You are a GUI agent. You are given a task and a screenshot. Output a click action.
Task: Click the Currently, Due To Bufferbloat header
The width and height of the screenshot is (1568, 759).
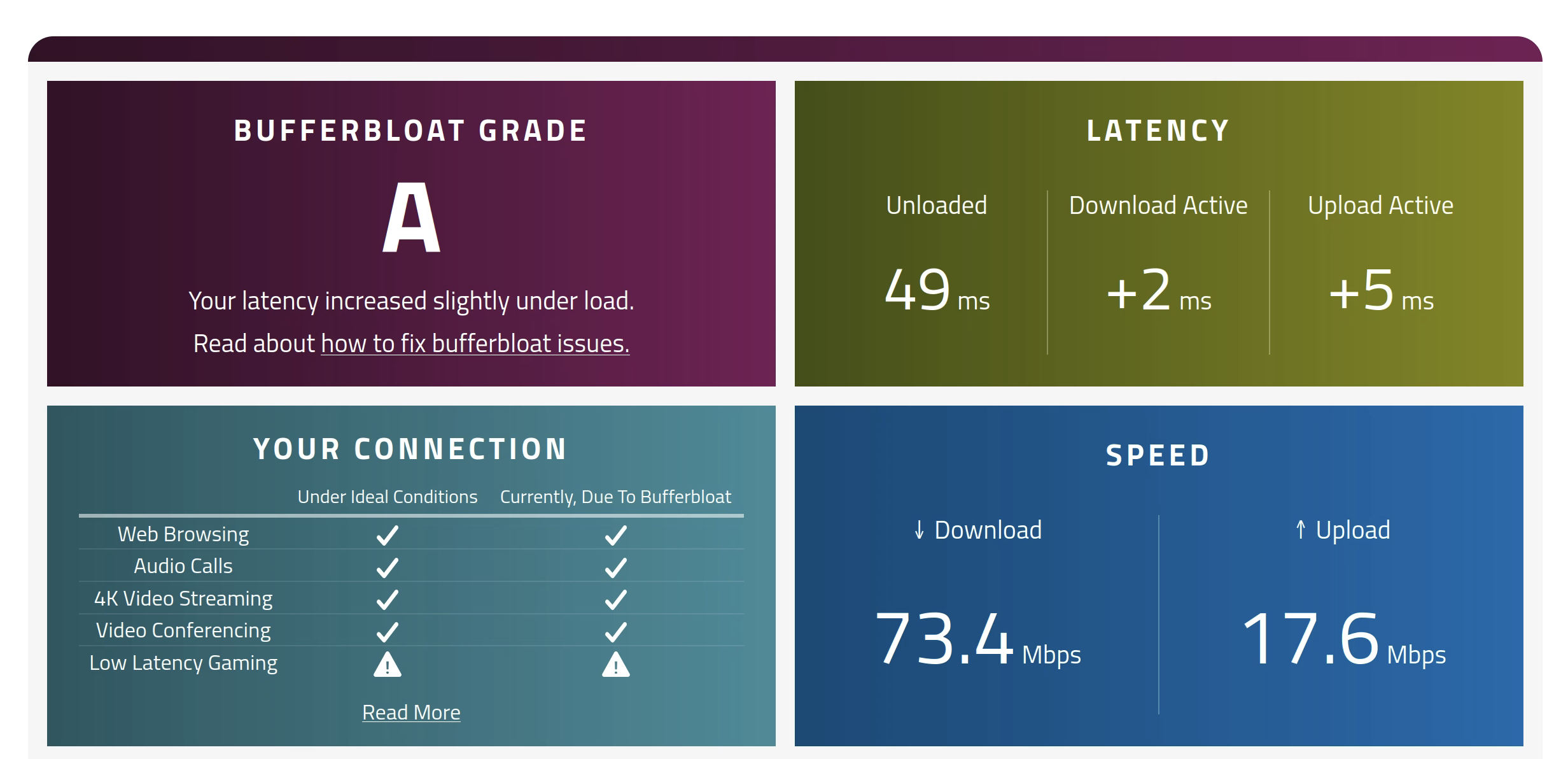tap(616, 497)
